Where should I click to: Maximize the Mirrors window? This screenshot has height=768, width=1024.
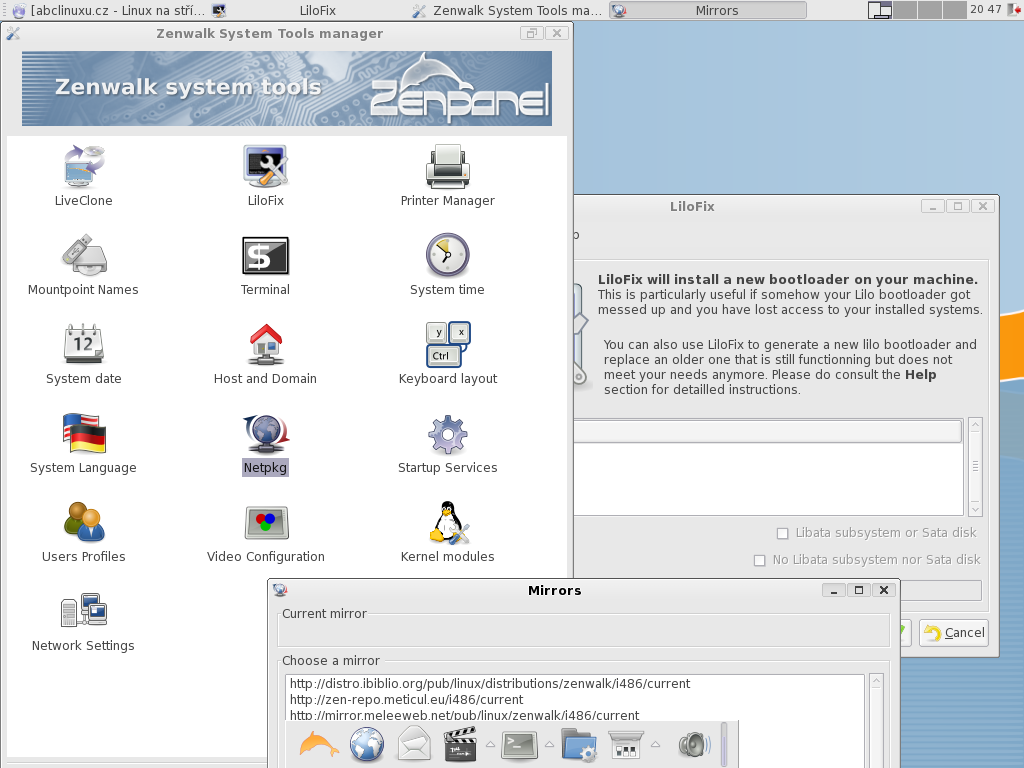tap(859, 590)
